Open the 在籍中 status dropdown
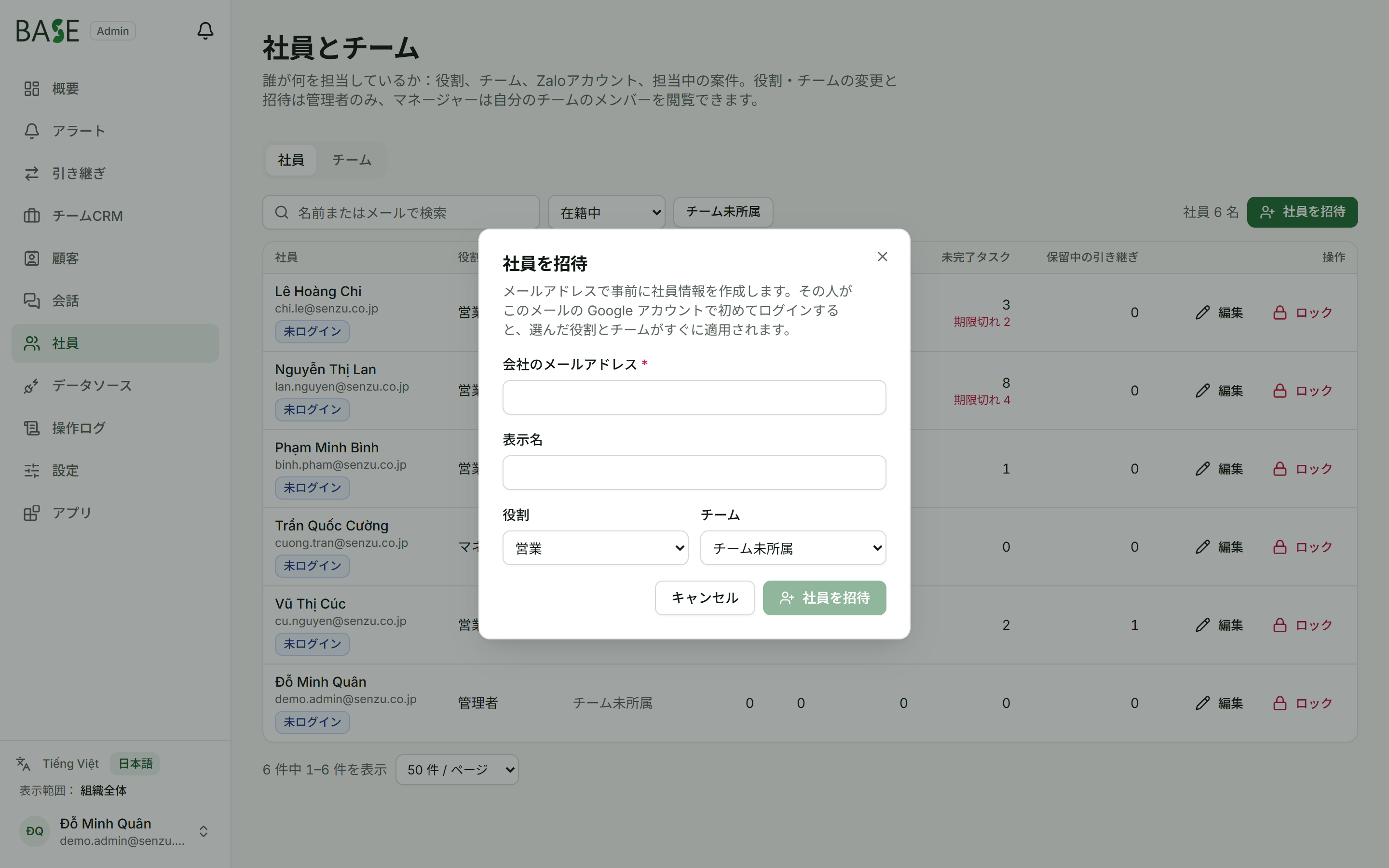 pos(606,212)
